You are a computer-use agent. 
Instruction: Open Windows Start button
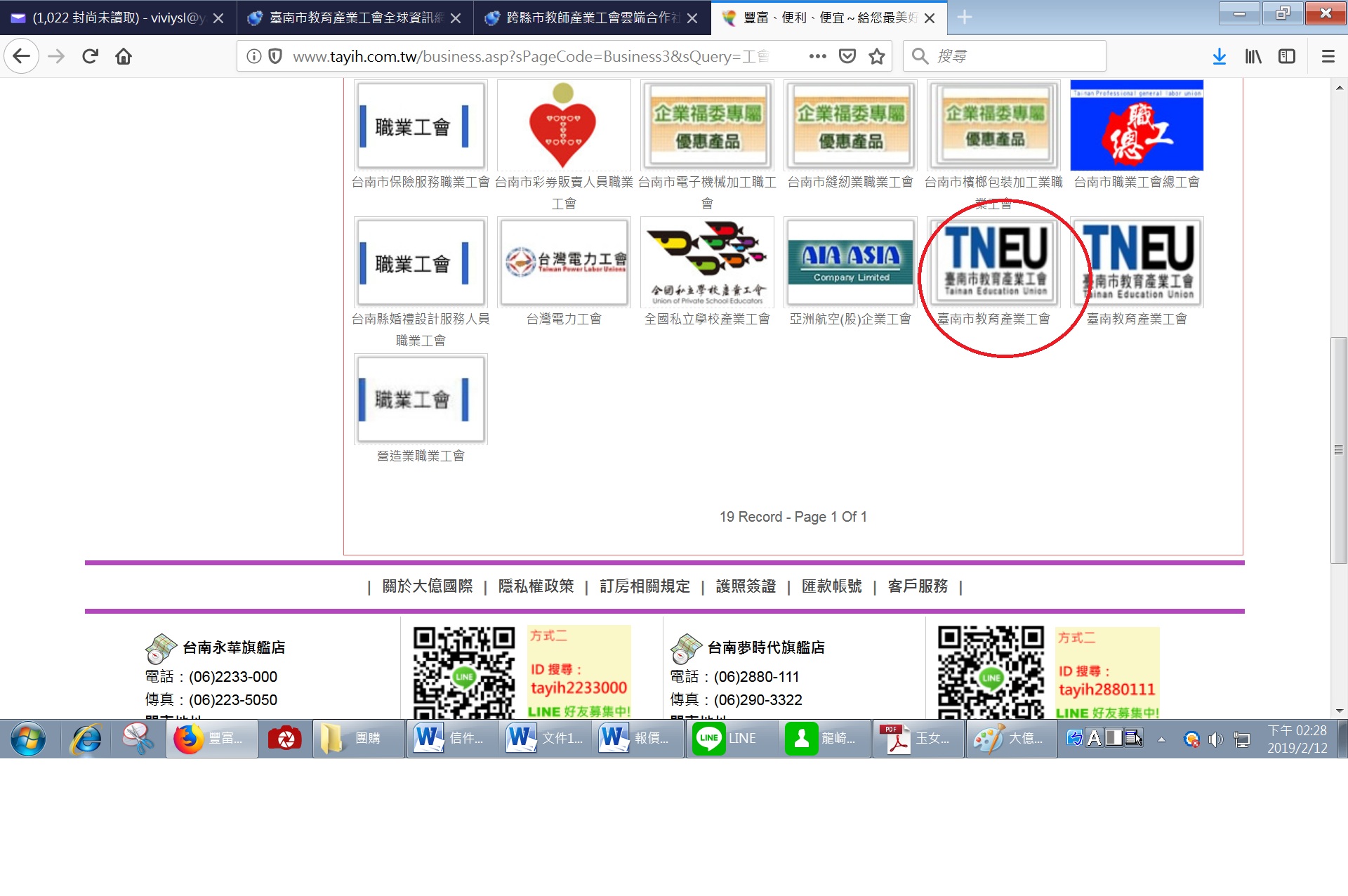pos(28,739)
